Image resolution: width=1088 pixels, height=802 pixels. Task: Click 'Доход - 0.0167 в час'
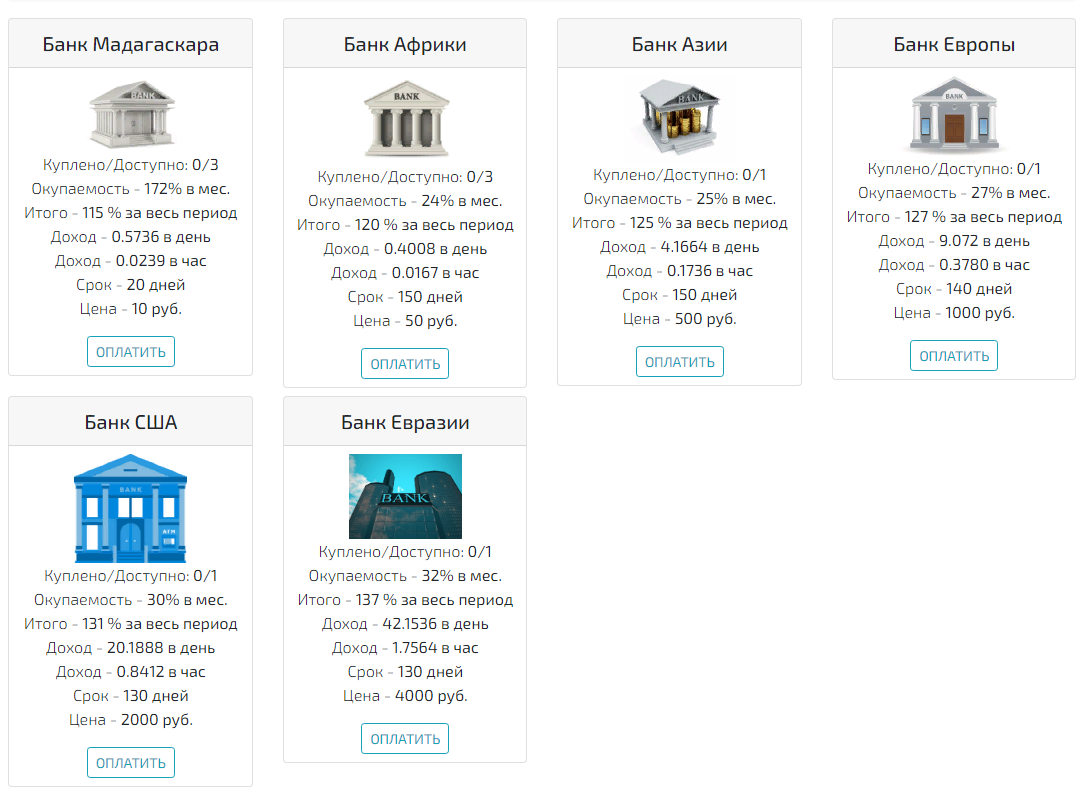point(405,273)
